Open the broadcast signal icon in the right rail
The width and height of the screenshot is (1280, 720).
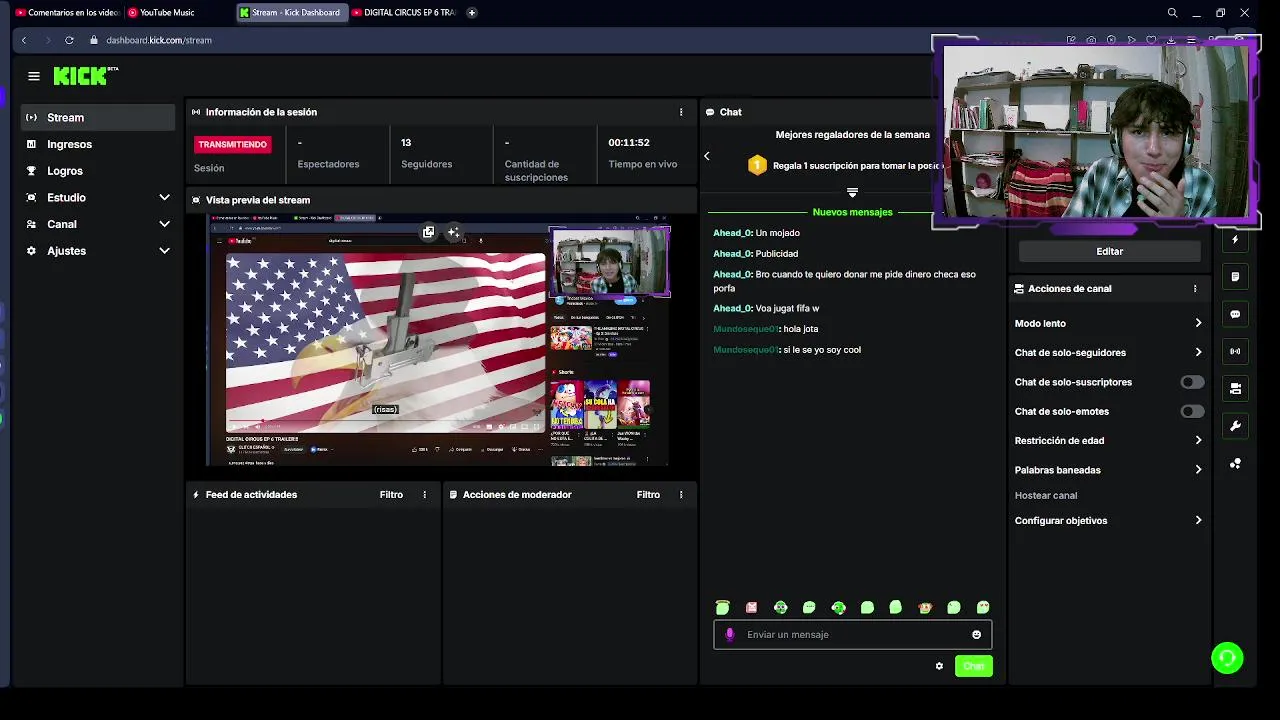pos(1235,351)
